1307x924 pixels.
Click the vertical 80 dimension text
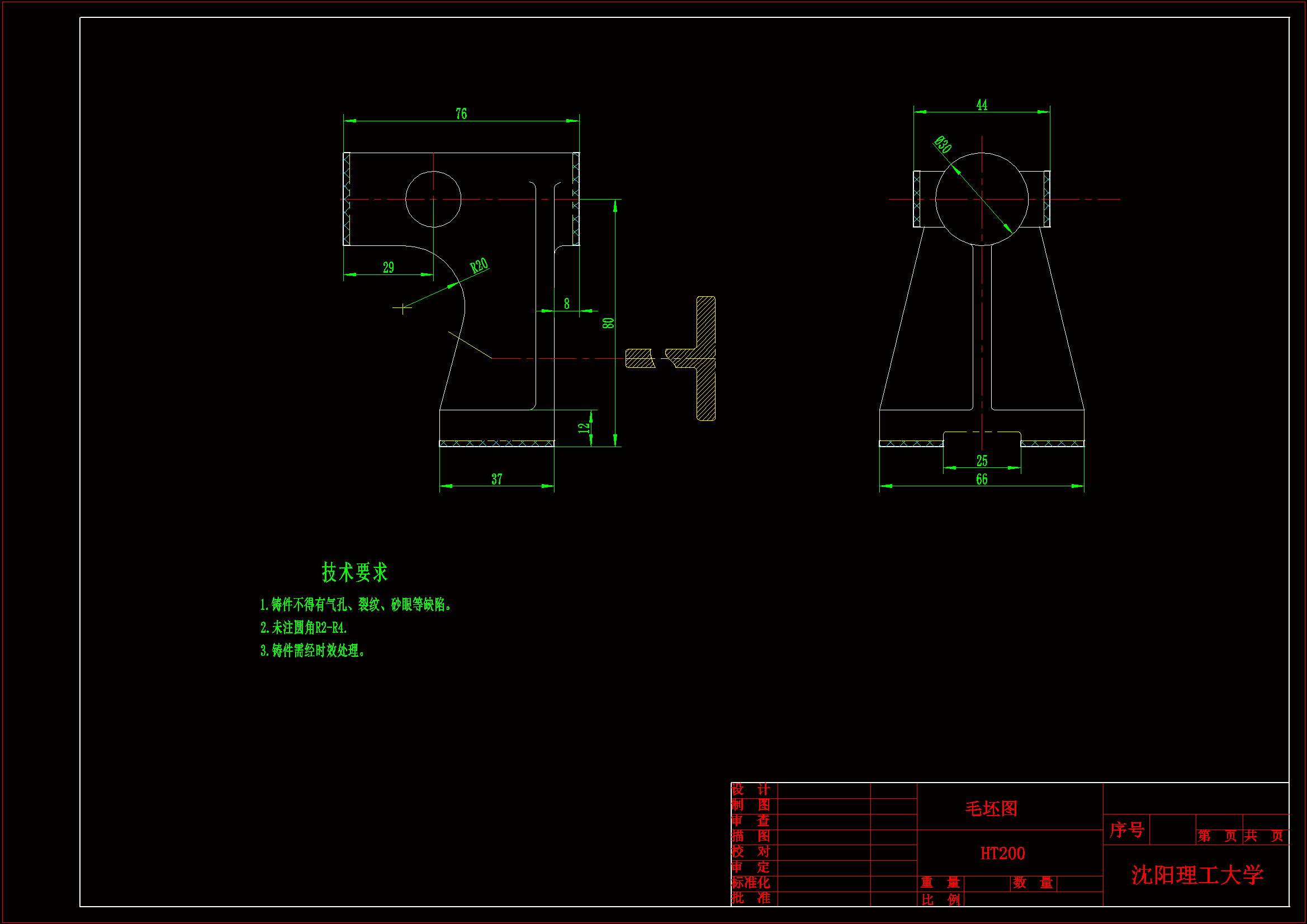[x=608, y=323]
